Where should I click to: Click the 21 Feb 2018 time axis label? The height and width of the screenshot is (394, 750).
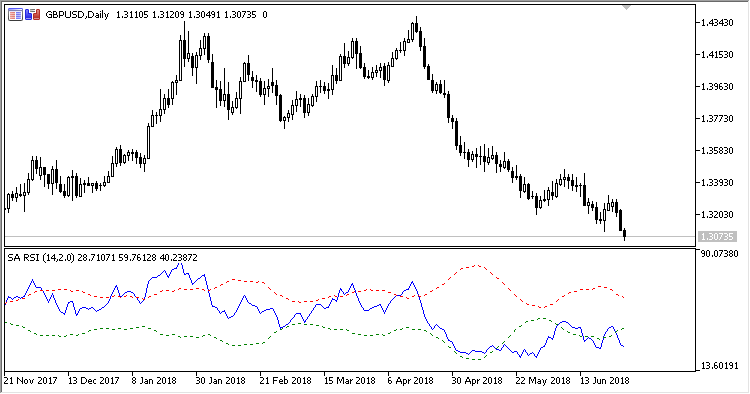coord(285,381)
